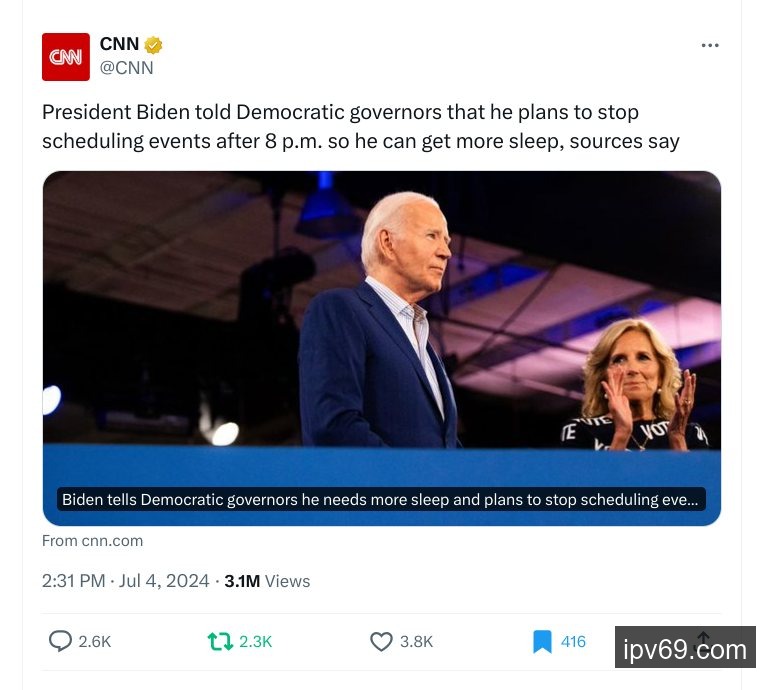
Task: Like the post with the heart icon
Action: pyautogui.click(x=381, y=641)
